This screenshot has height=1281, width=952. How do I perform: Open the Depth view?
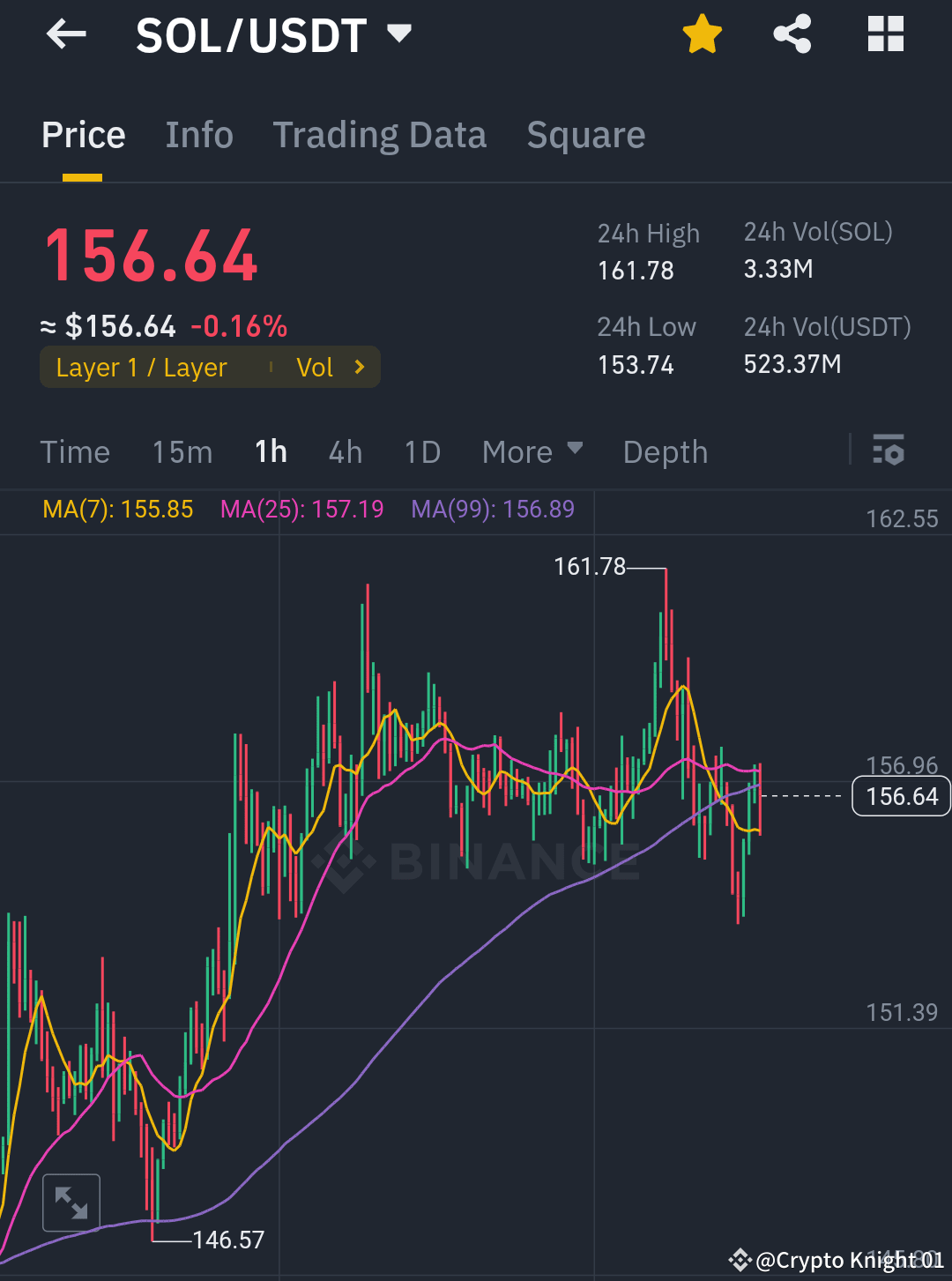click(666, 451)
